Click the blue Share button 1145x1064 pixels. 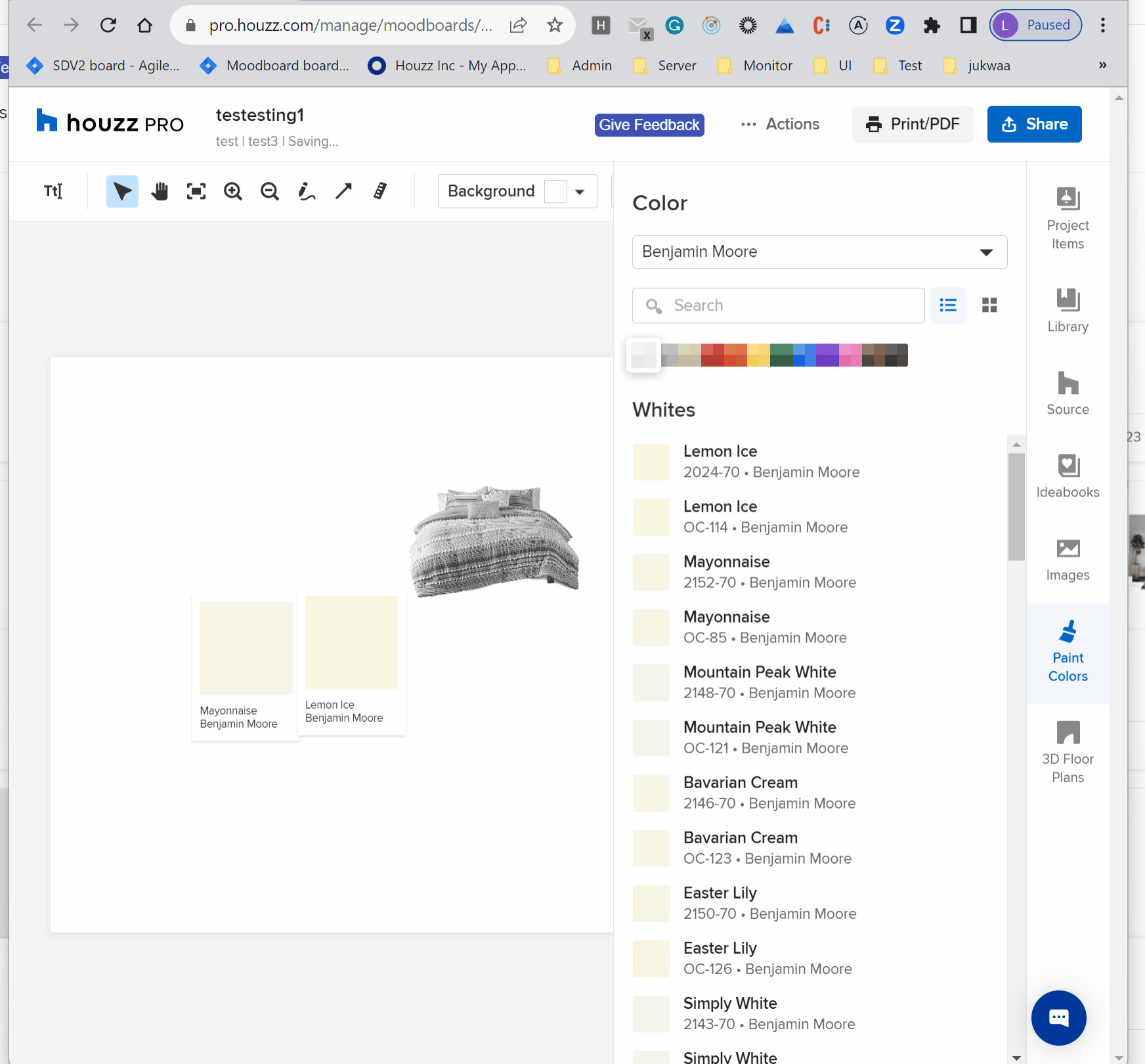1034,124
